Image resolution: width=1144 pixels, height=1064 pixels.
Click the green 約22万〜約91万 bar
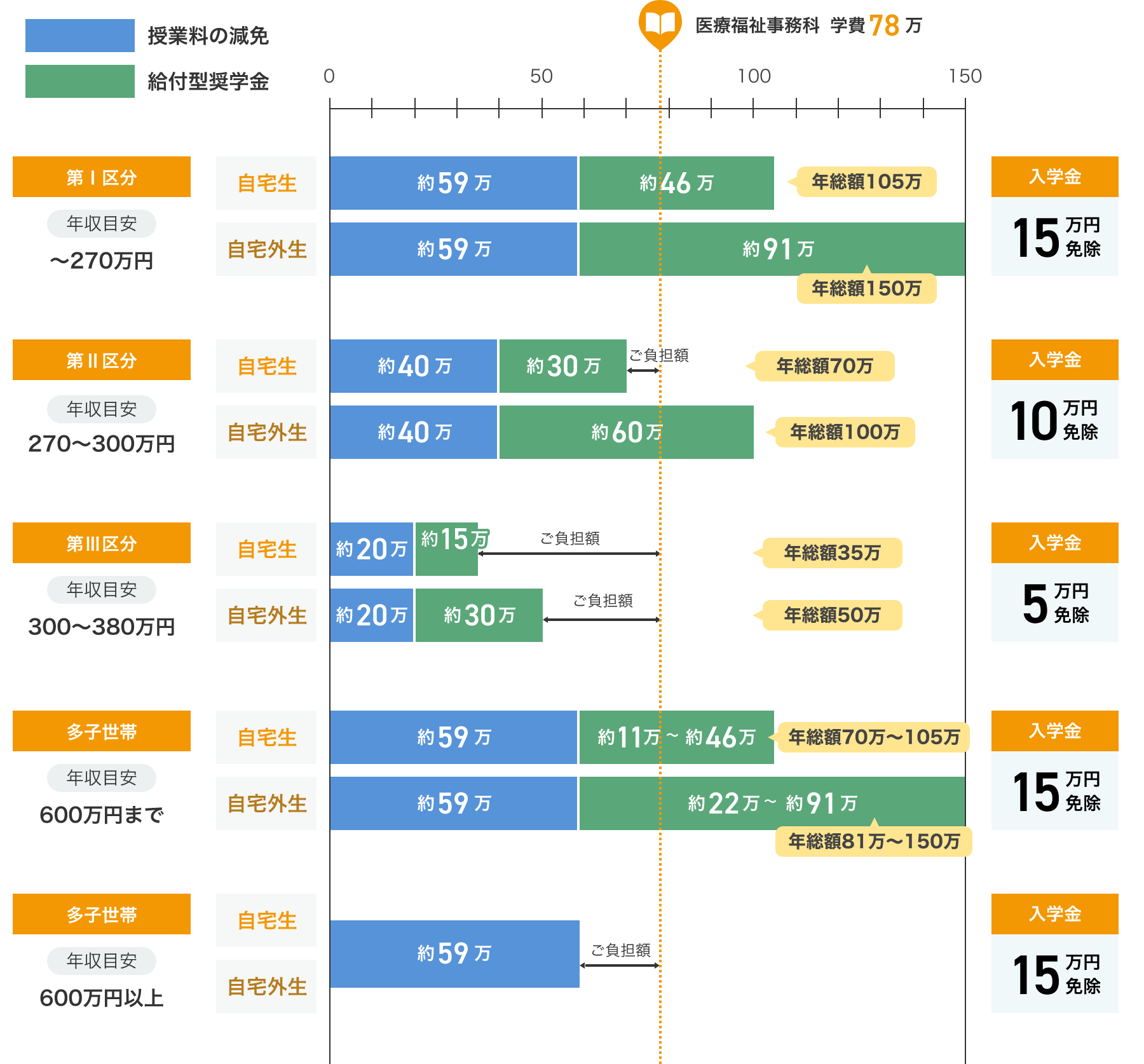coord(772,803)
